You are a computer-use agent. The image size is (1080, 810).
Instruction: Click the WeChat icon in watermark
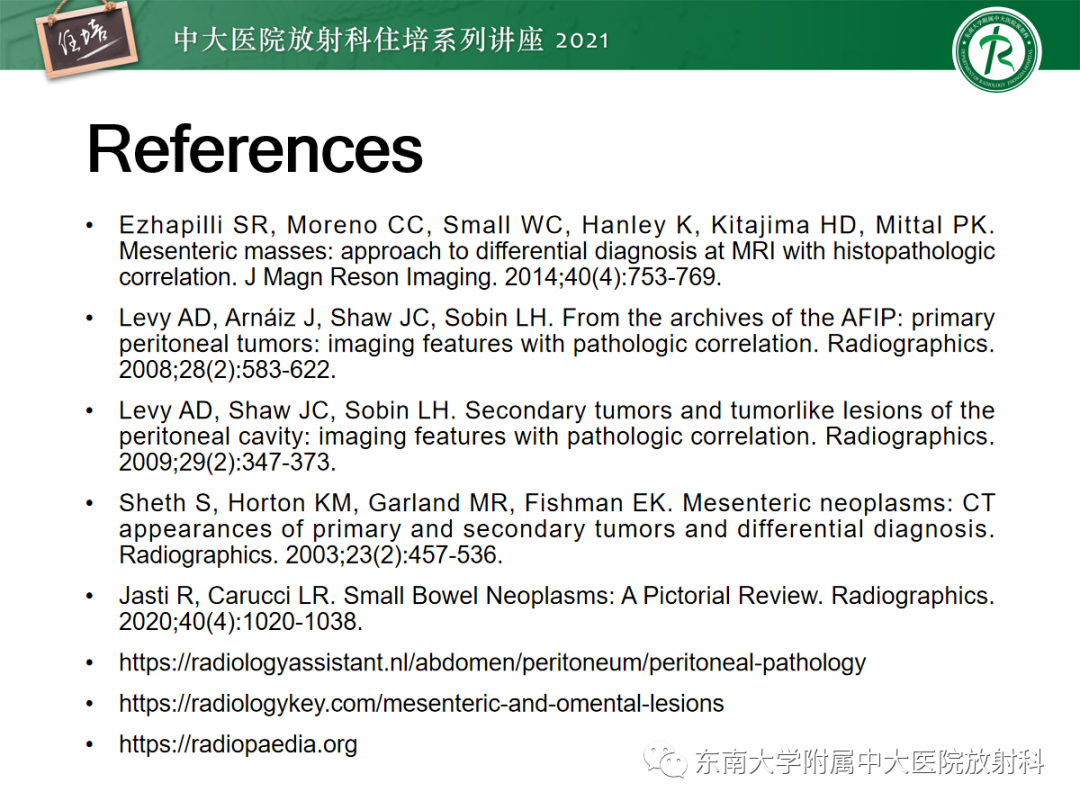[665, 760]
